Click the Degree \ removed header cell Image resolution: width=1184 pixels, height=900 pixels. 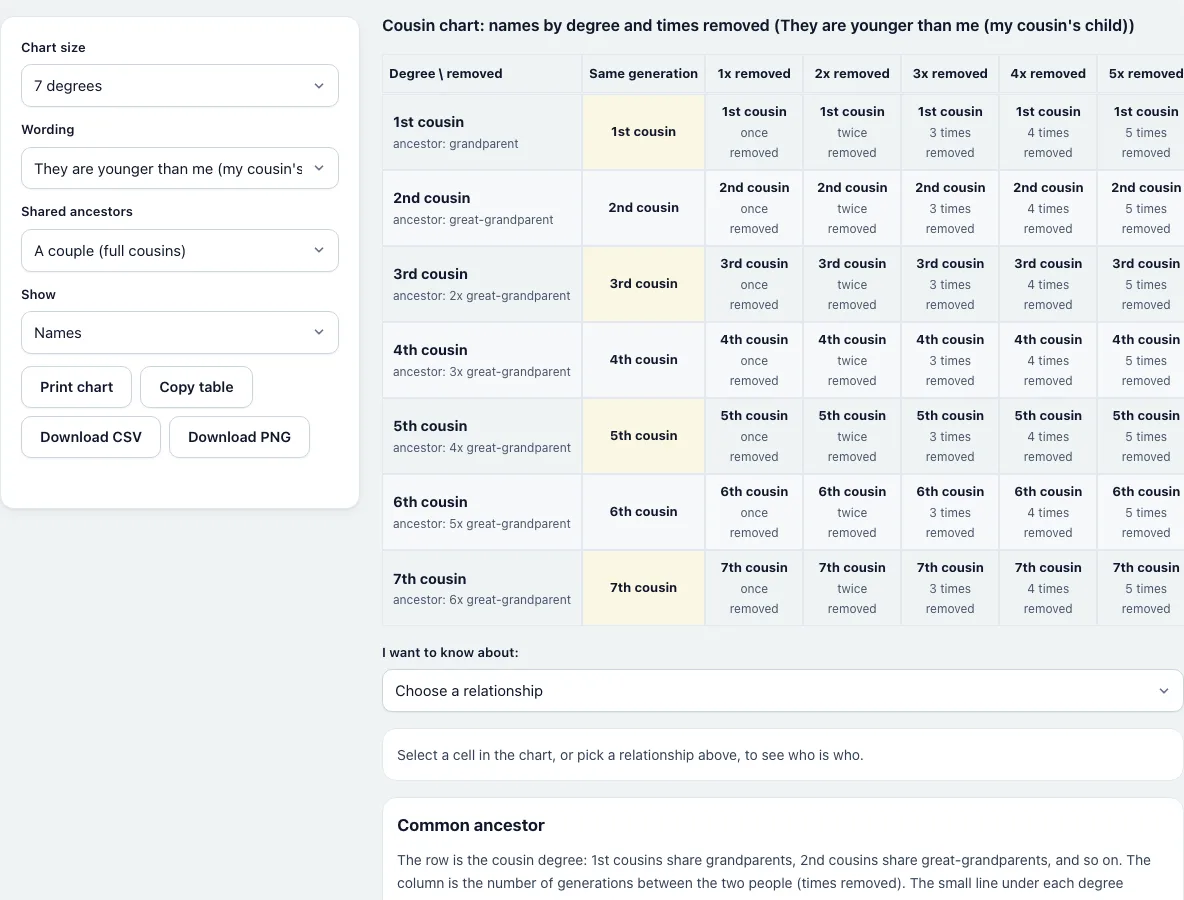coord(482,73)
